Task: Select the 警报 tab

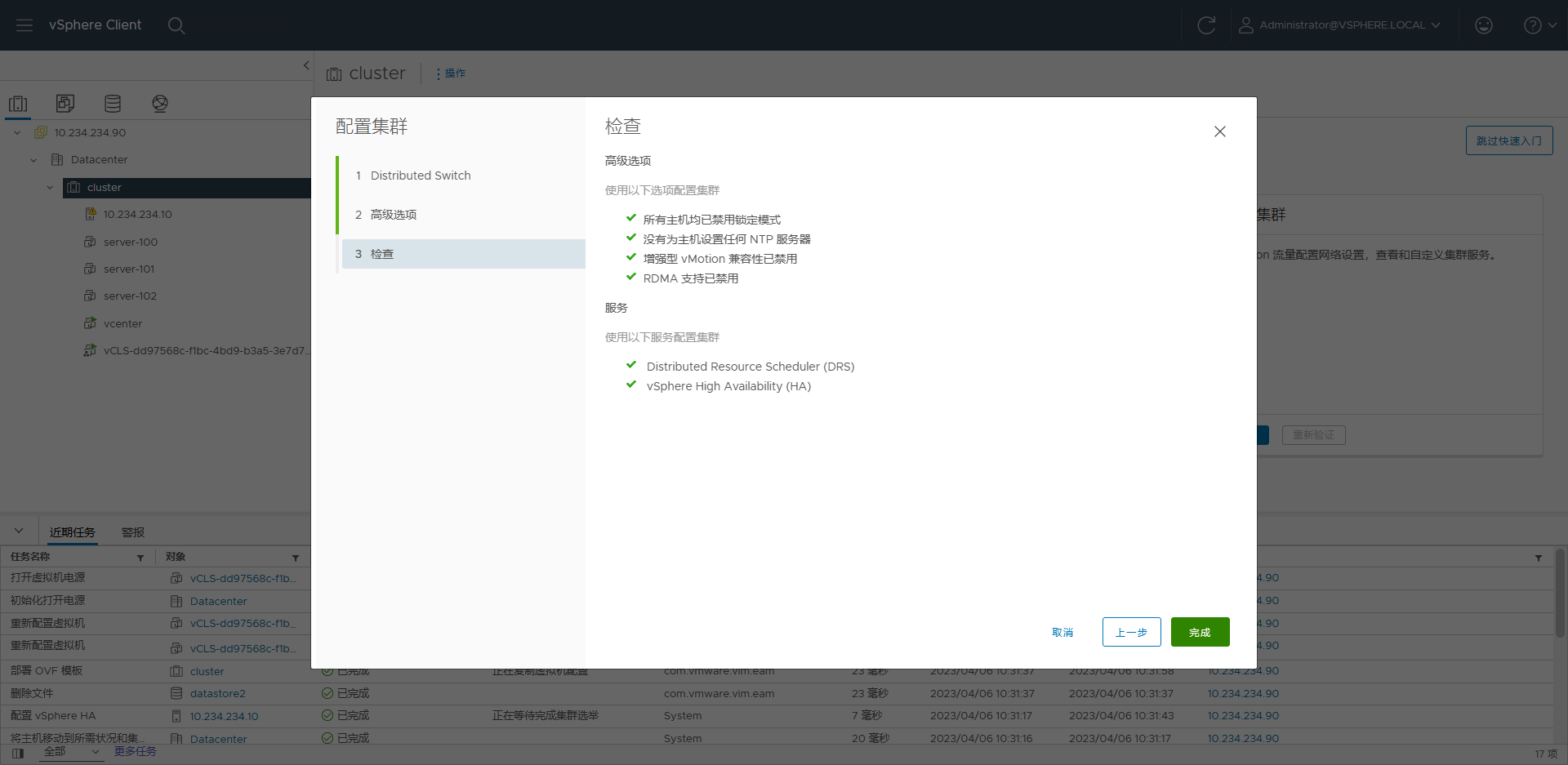Action: click(133, 532)
